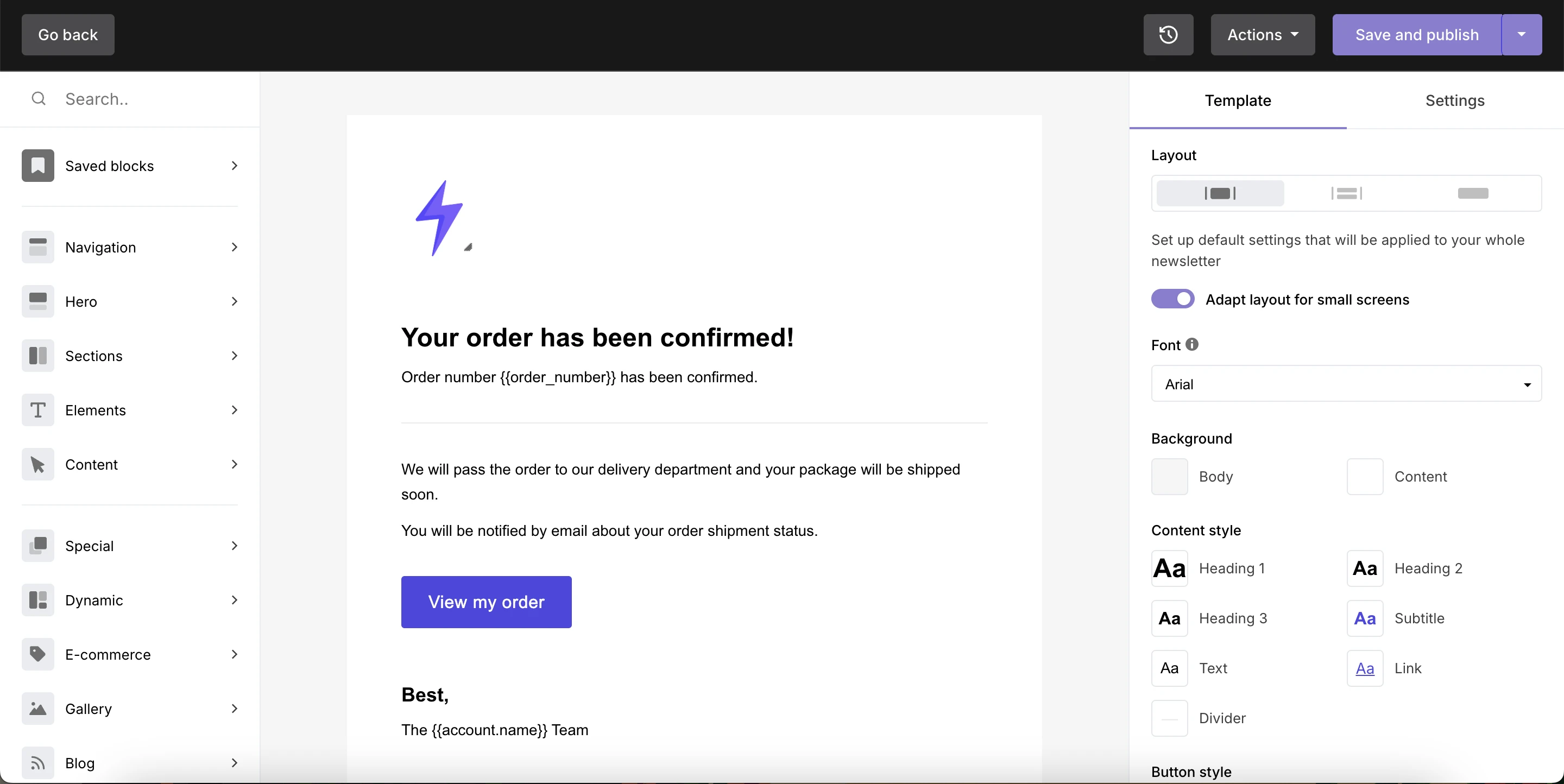Open the Body background color swatch
1564x784 pixels.
click(x=1169, y=476)
